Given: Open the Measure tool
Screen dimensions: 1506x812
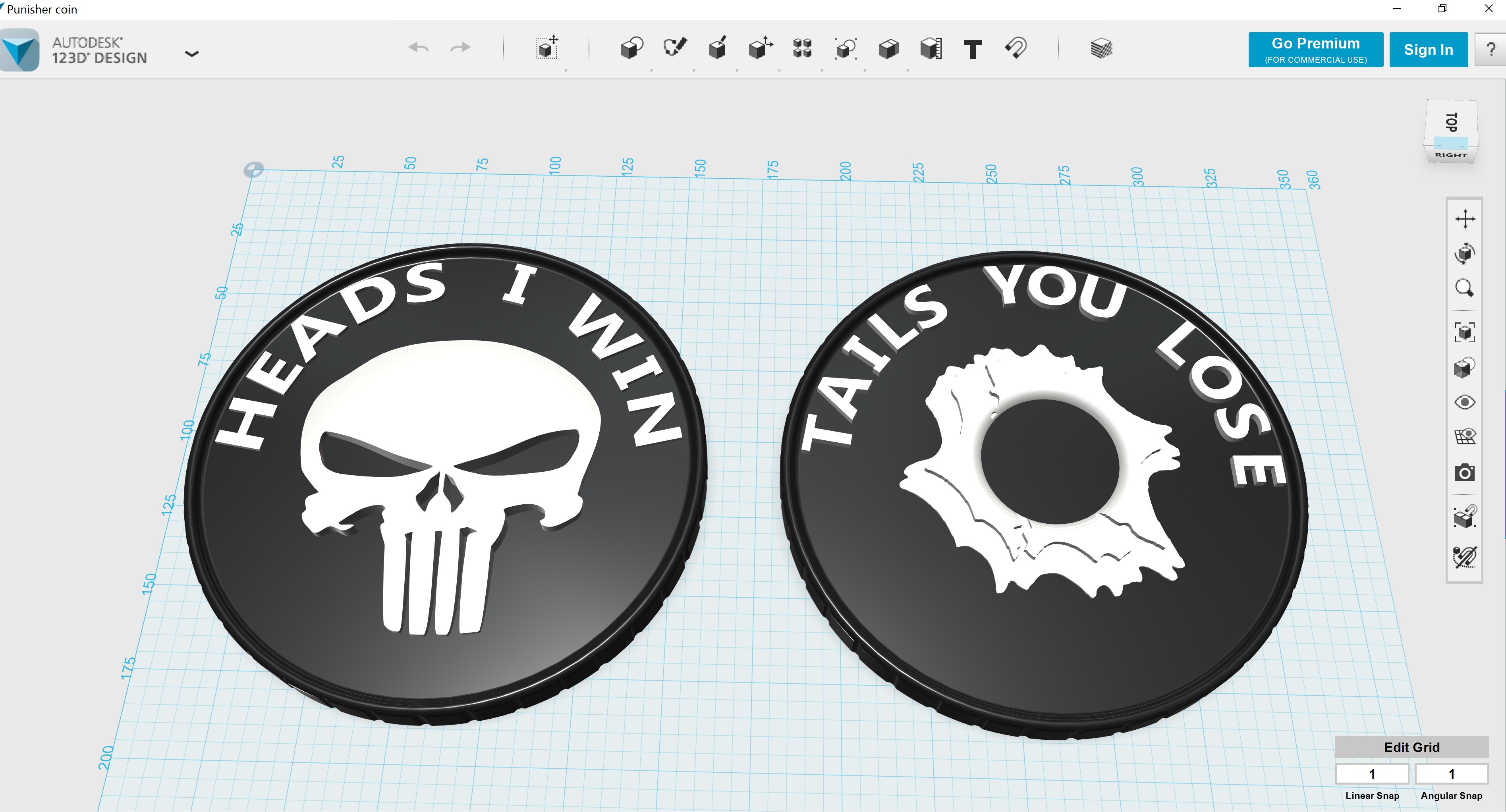Looking at the screenshot, I should tap(931, 48).
